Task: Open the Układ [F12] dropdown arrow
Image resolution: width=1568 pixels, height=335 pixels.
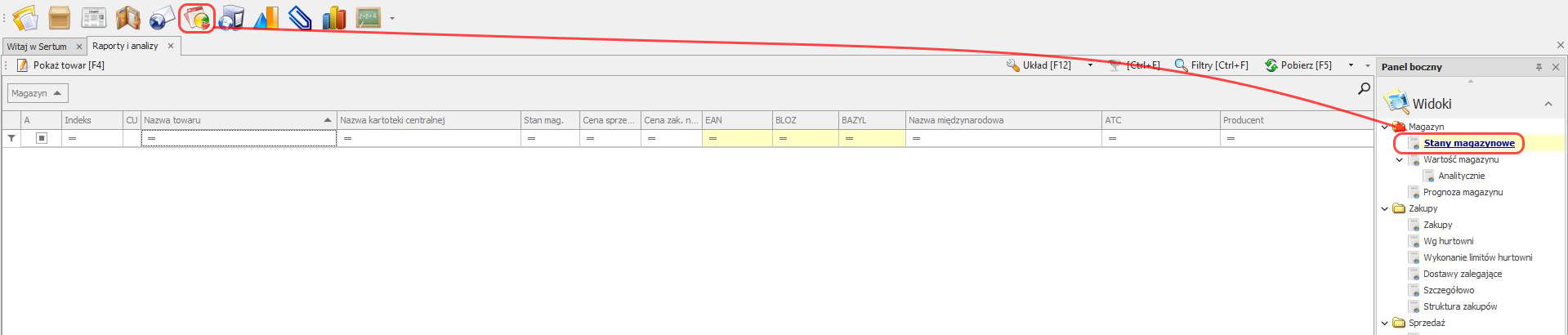Action: (1090, 65)
